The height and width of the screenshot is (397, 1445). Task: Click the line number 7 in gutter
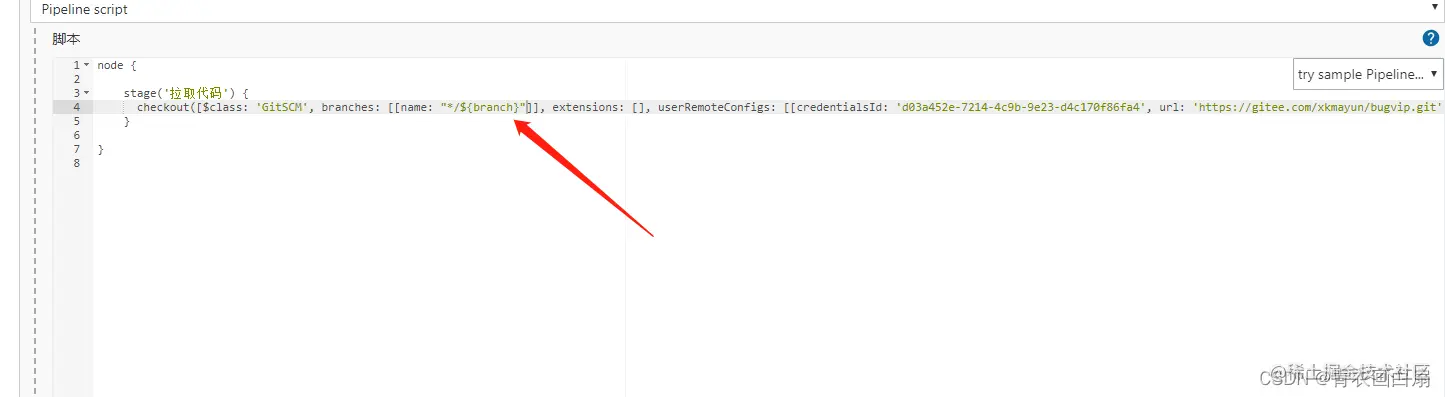coord(76,149)
